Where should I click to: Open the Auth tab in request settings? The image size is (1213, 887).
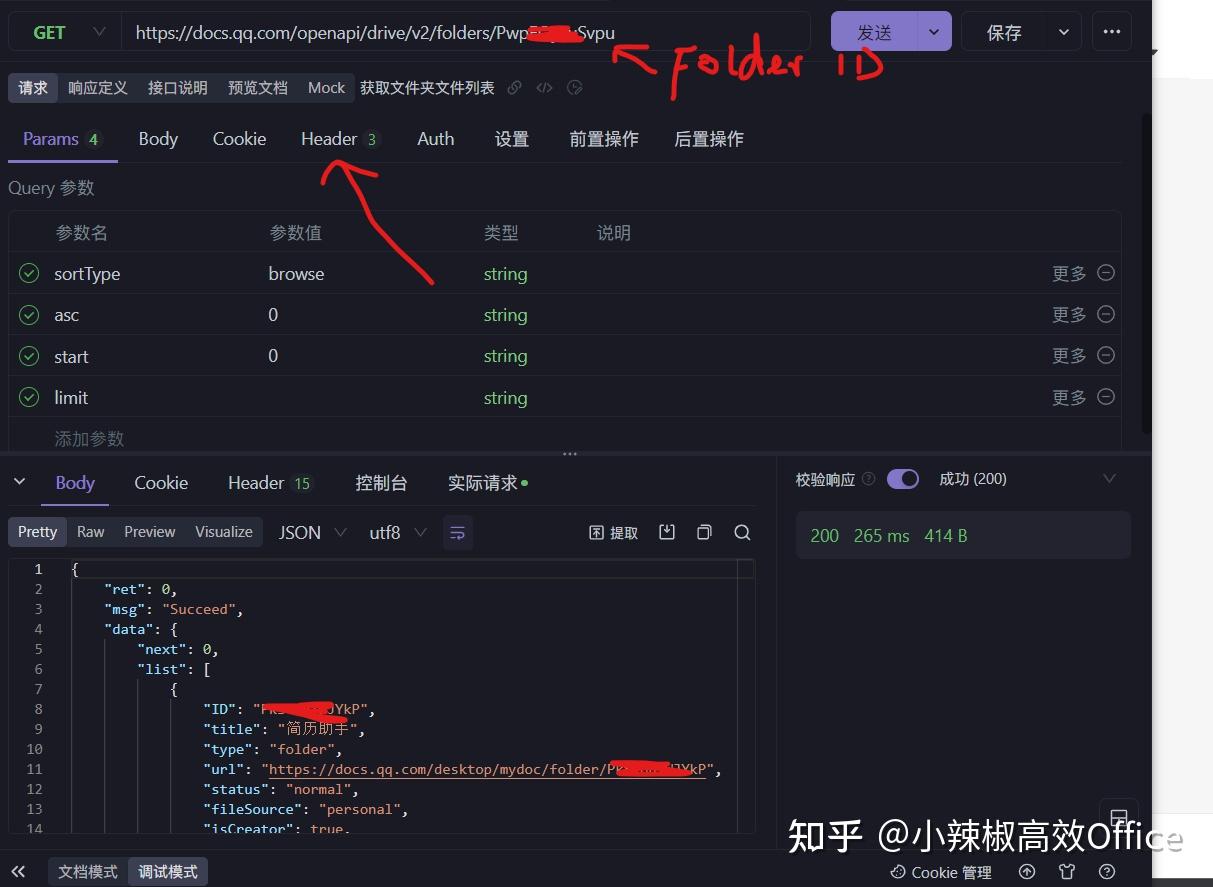(x=435, y=139)
